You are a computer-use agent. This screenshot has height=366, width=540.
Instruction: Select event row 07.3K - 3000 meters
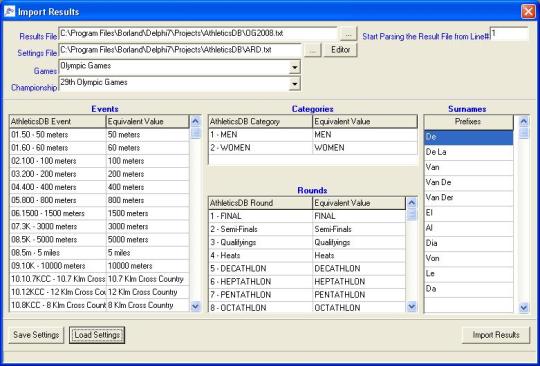point(100,227)
